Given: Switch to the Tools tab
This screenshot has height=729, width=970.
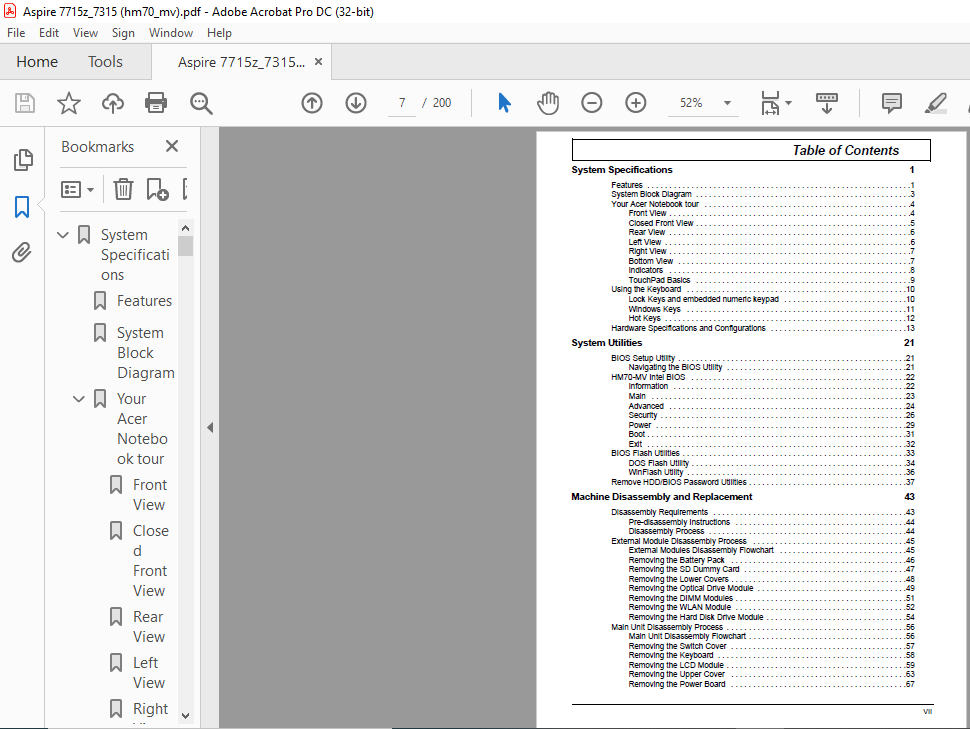Looking at the screenshot, I should pos(105,62).
